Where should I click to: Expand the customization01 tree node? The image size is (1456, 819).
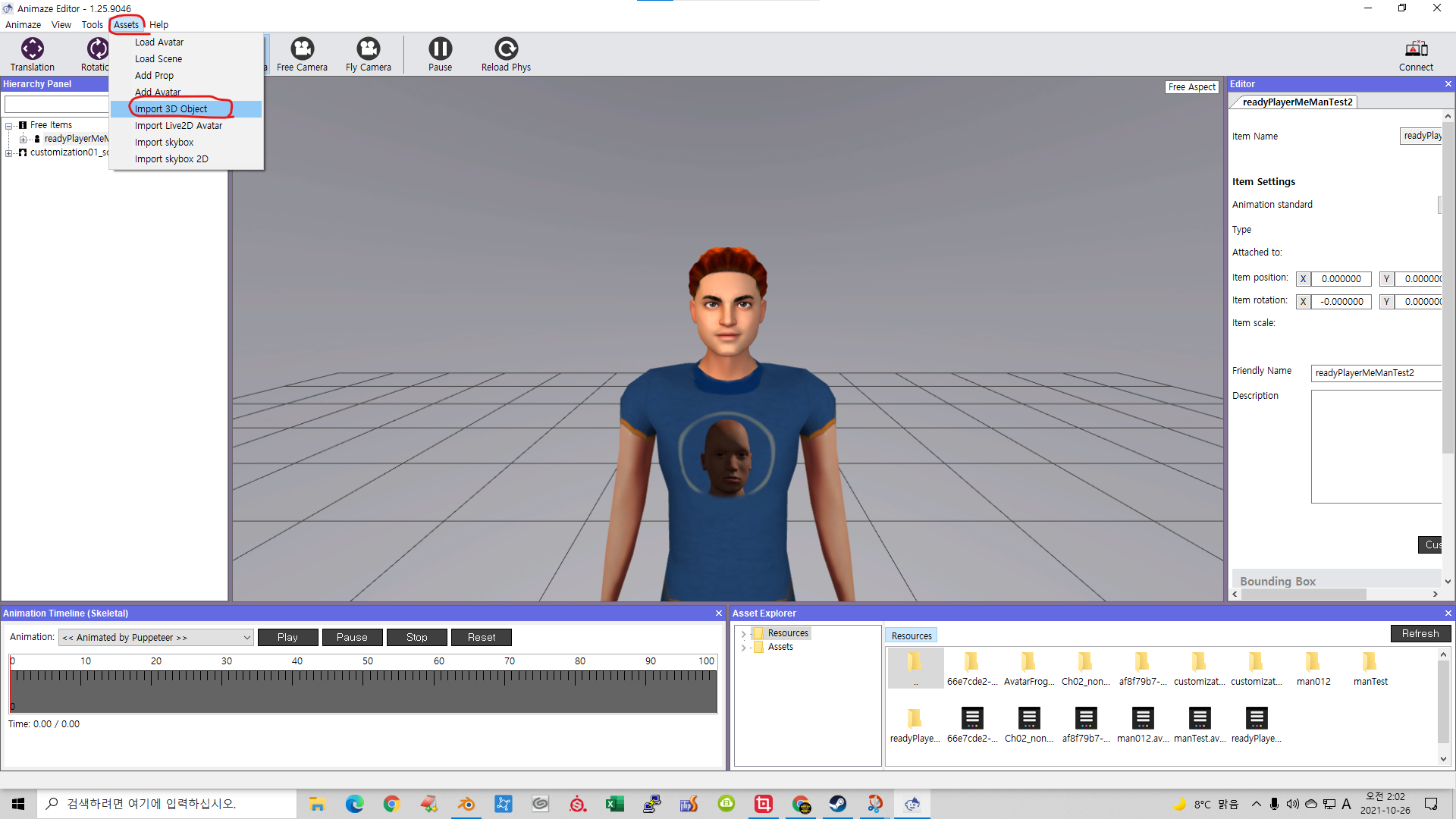tap(8, 153)
